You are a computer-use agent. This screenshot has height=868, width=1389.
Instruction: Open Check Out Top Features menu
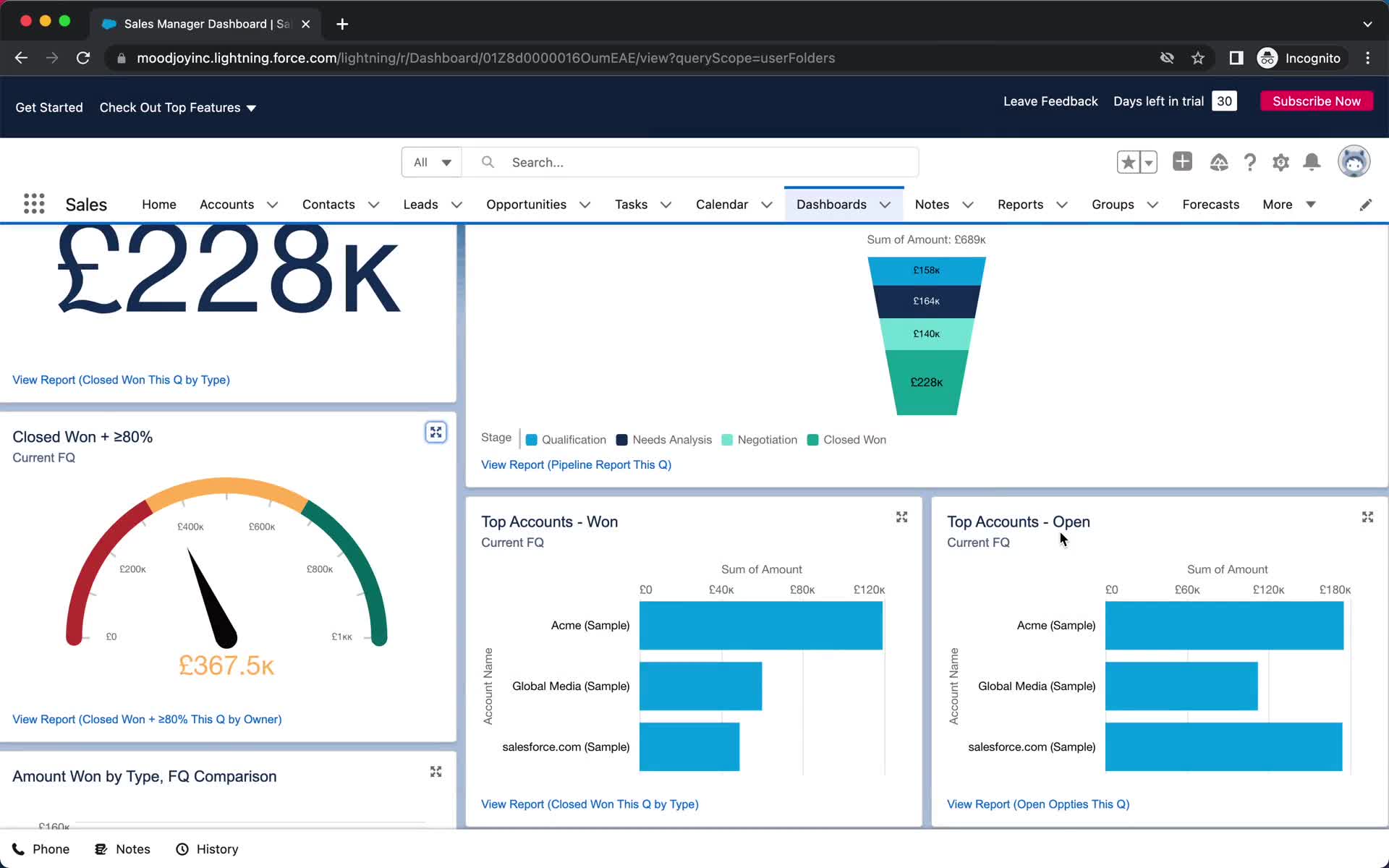tap(178, 108)
